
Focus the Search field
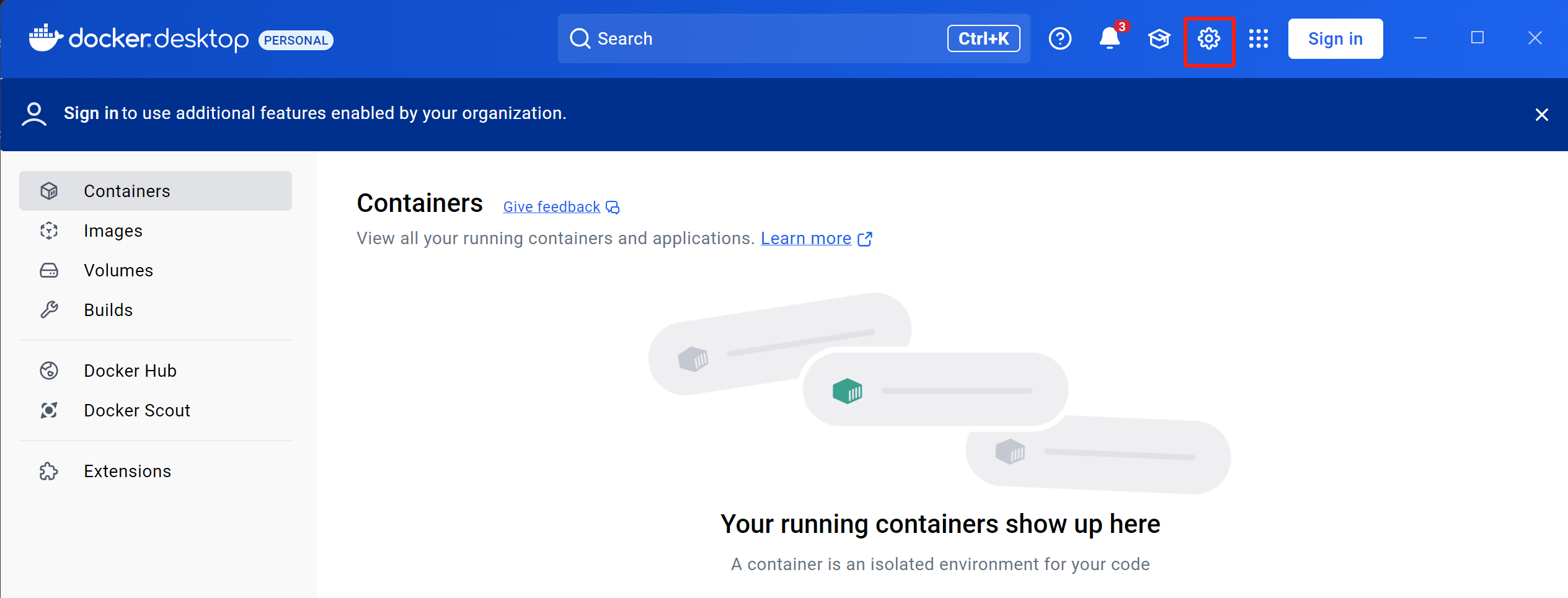click(x=763, y=39)
